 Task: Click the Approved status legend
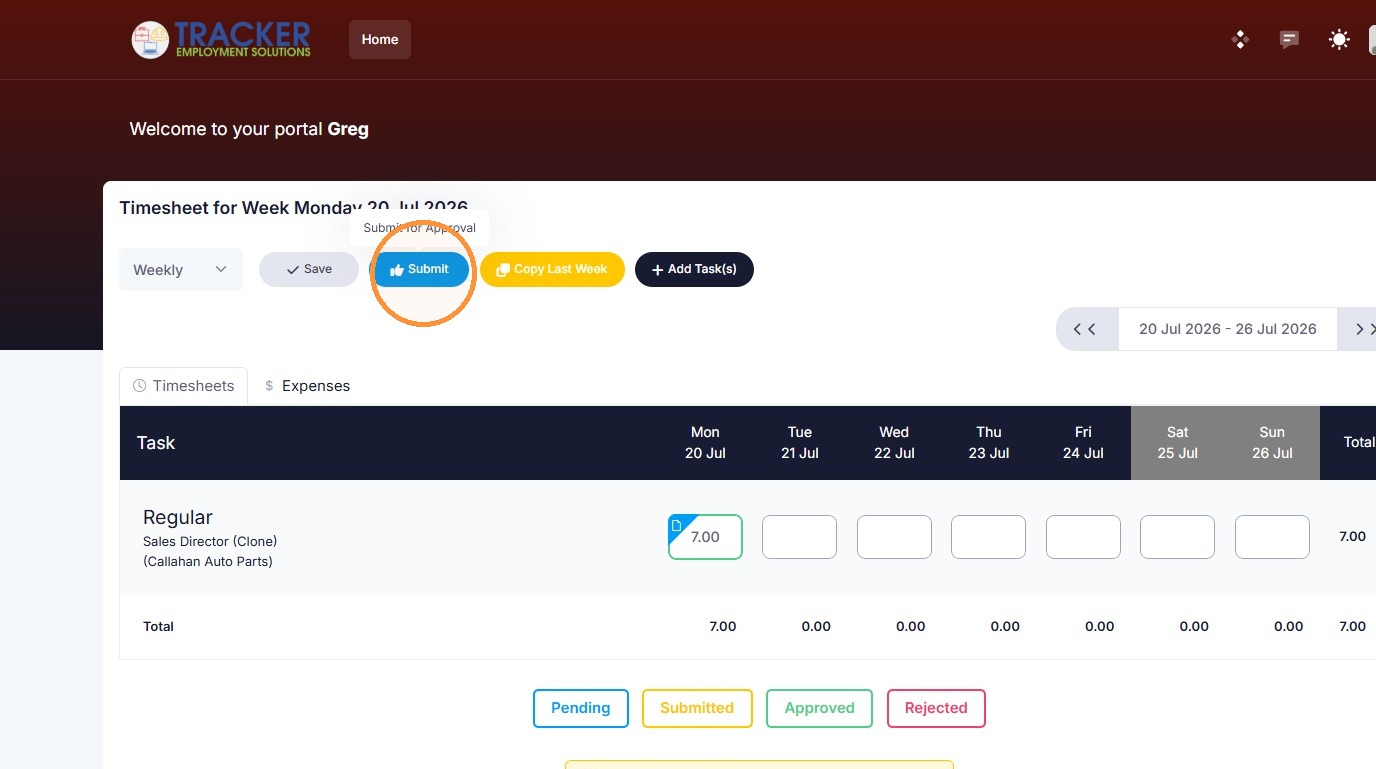tap(819, 708)
